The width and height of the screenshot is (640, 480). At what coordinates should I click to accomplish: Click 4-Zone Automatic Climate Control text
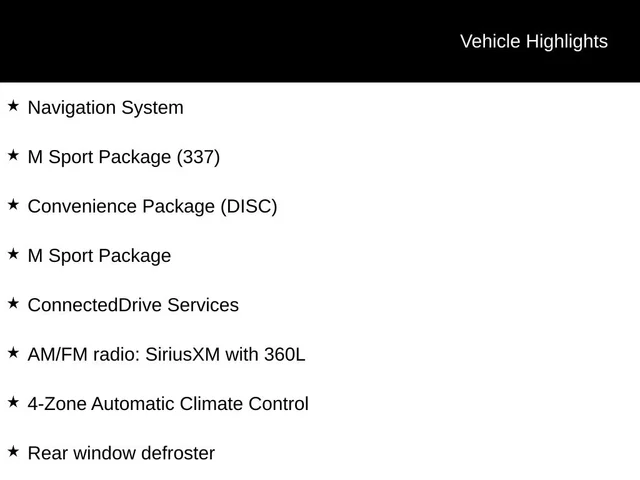(168, 404)
